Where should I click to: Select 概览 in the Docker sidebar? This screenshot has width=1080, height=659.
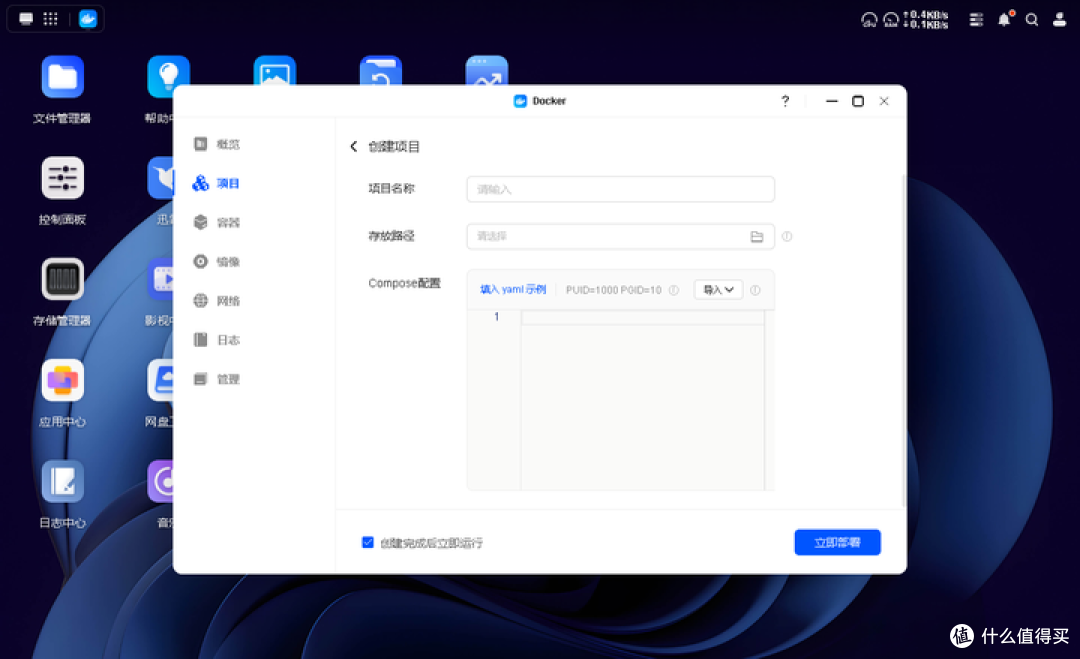click(x=218, y=144)
